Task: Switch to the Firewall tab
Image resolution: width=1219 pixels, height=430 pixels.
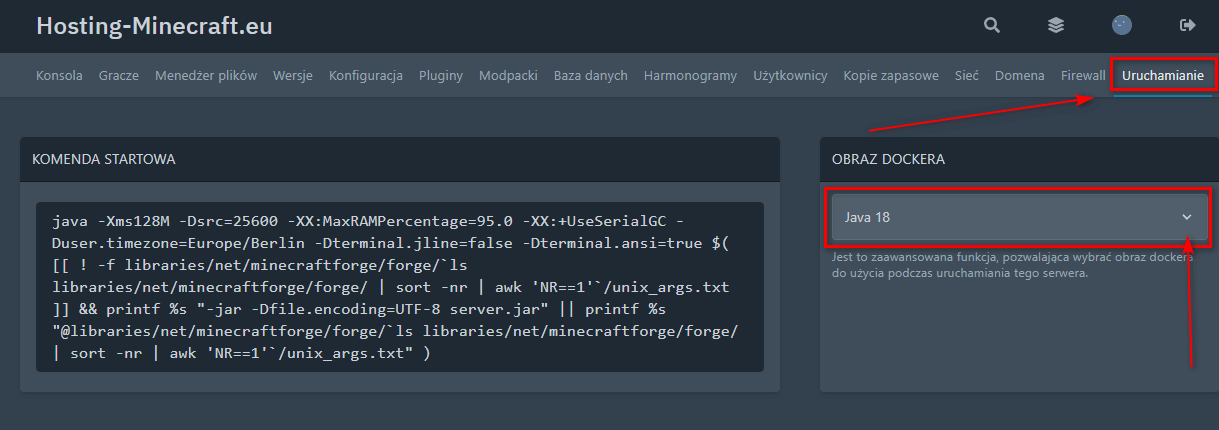Action: (x=1083, y=75)
